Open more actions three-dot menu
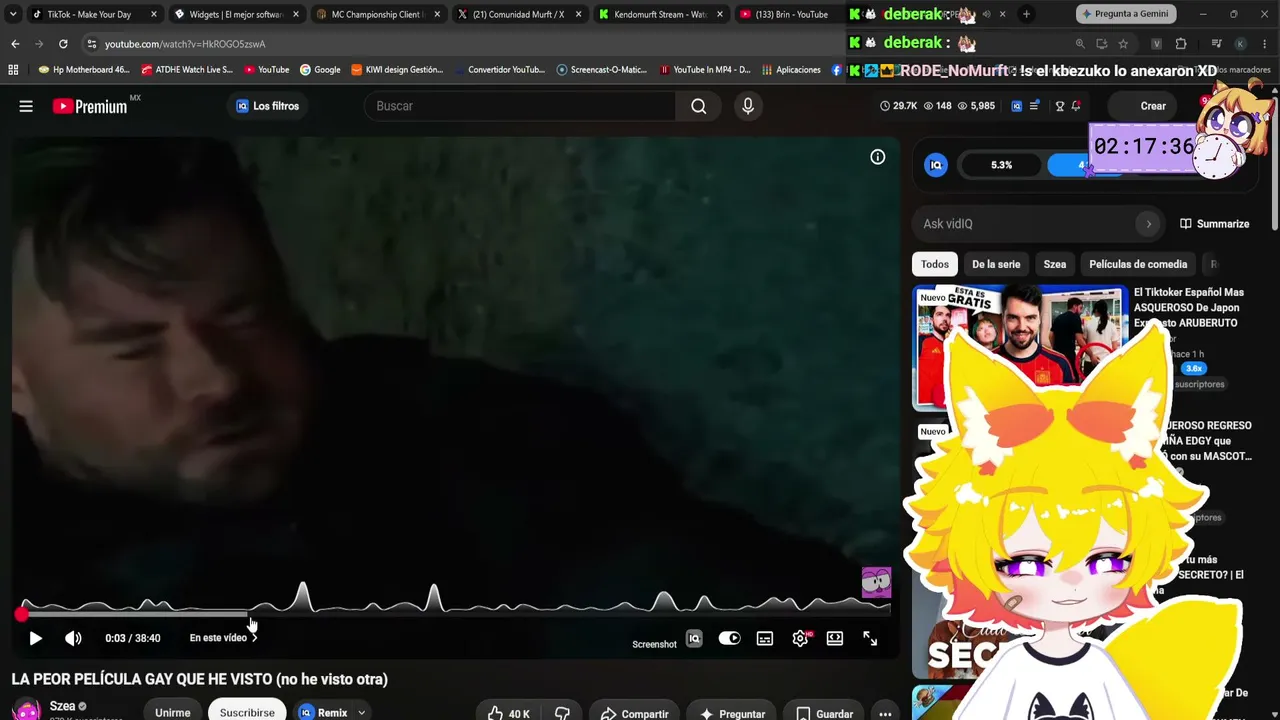The width and height of the screenshot is (1280, 720). pyautogui.click(x=885, y=713)
